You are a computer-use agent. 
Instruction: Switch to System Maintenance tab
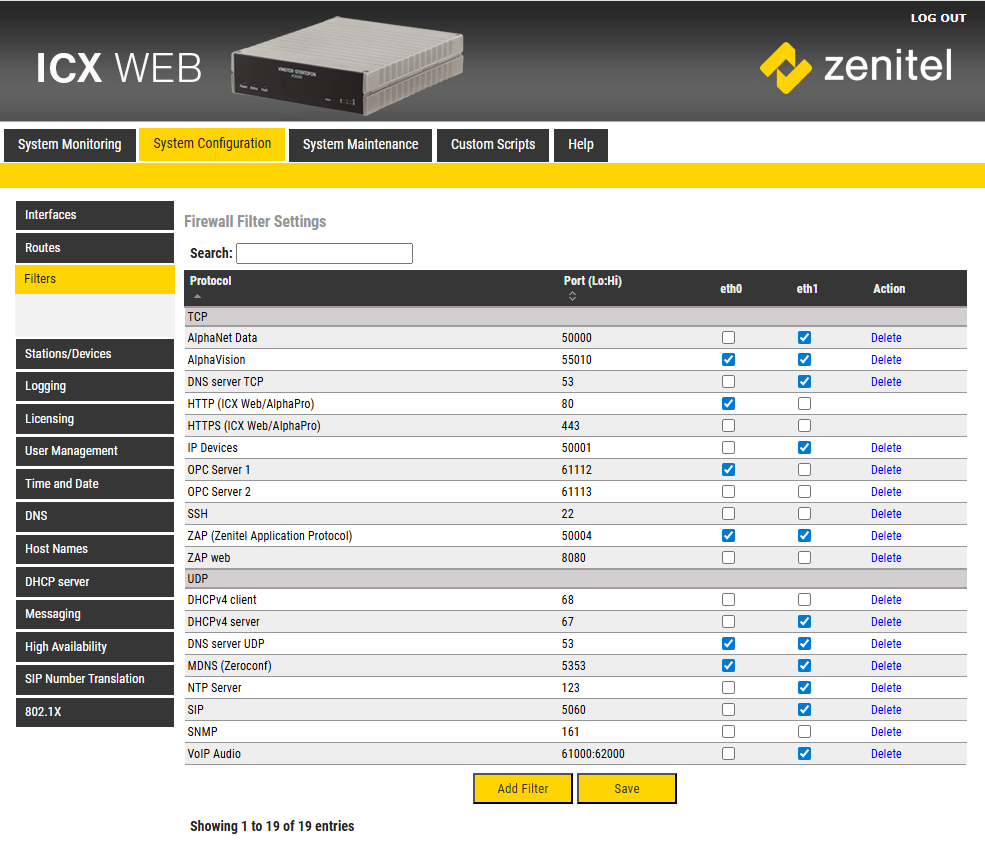tap(361, 145)
